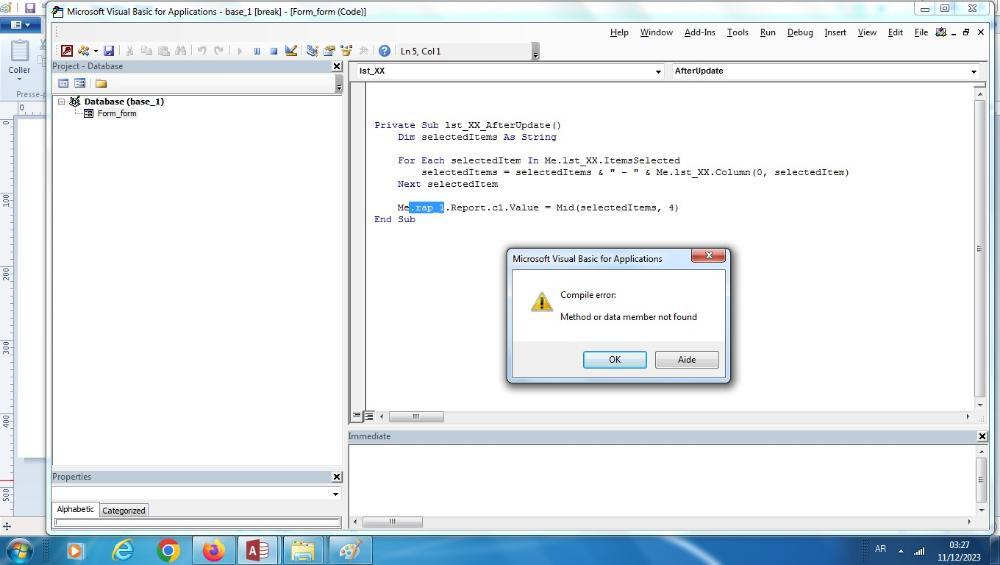Image resolution: width=1000 pixels, height=565 pixels.
Task: Open View Microsoft Access icon in toolbar
Action: coord(67,51)
